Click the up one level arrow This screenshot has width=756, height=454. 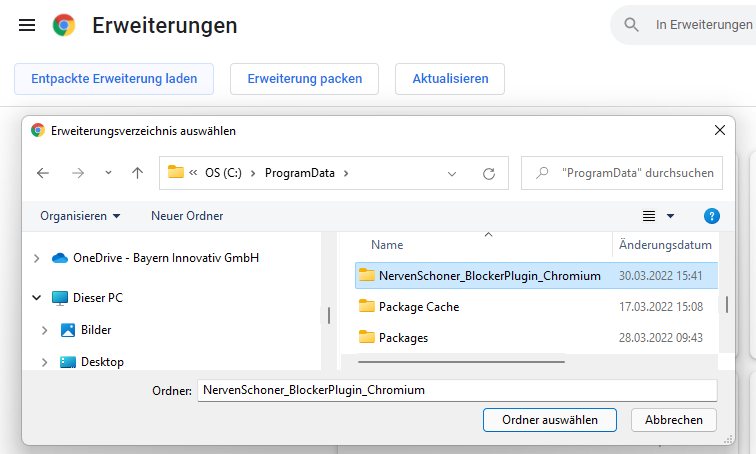click(137, 173)
